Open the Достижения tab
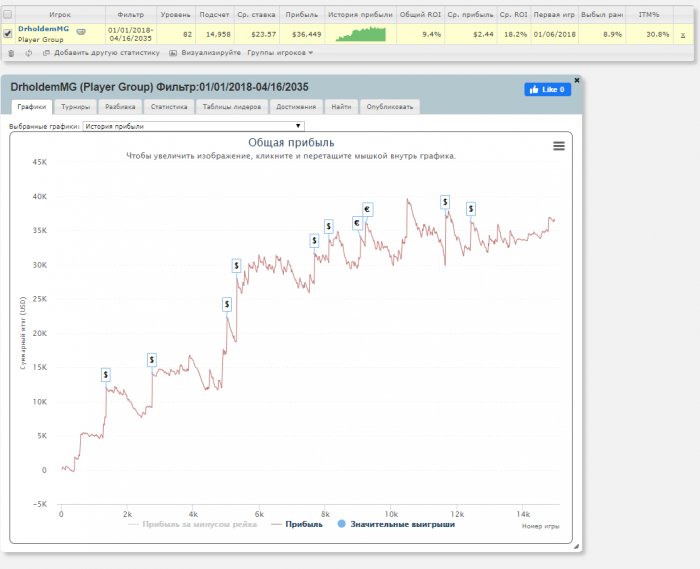Viewport: 700px width, 569px height. pyautogui.click(x=296, y=107)
